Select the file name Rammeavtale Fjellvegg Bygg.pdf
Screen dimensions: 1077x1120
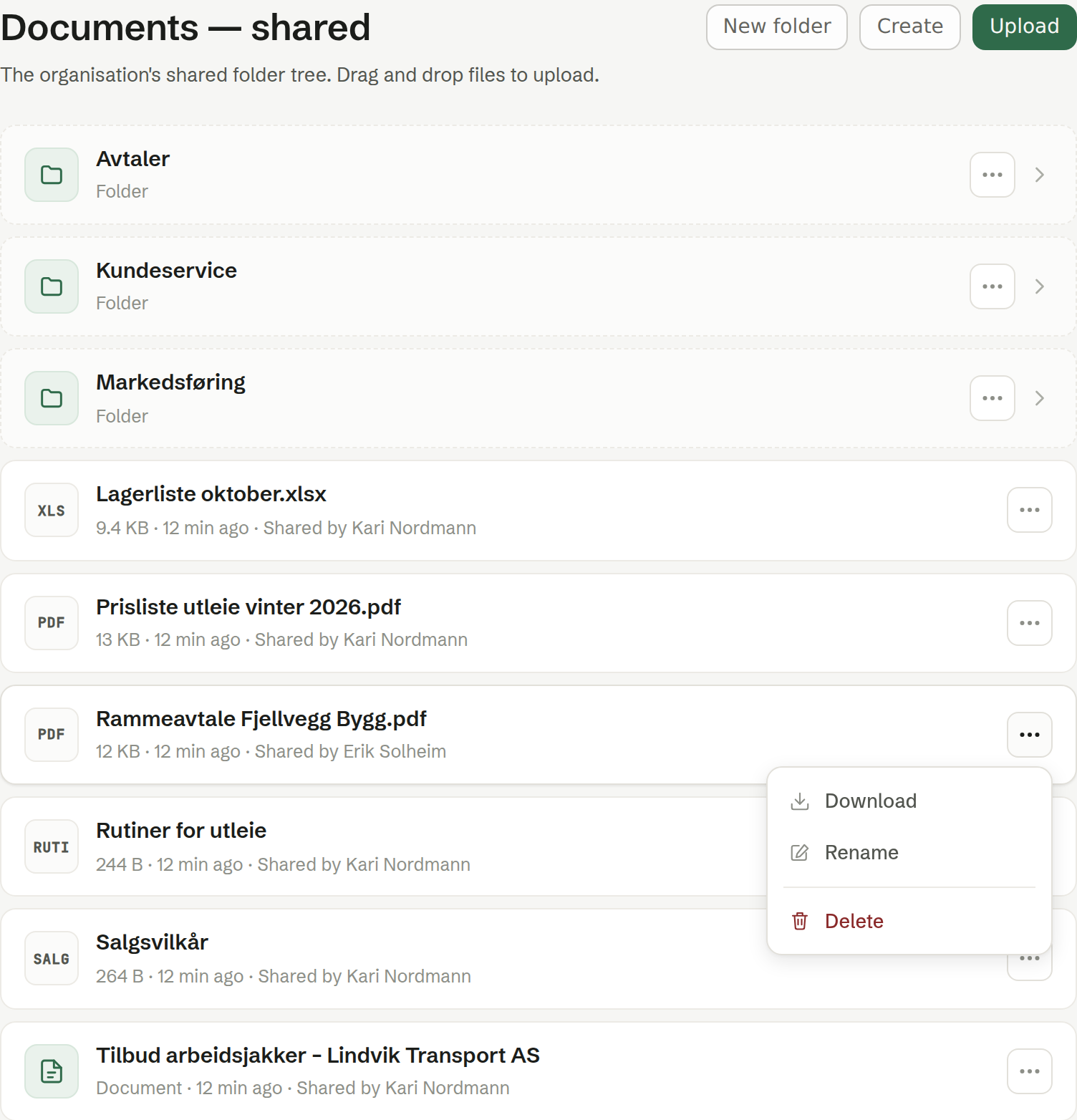tap(261, 719)
